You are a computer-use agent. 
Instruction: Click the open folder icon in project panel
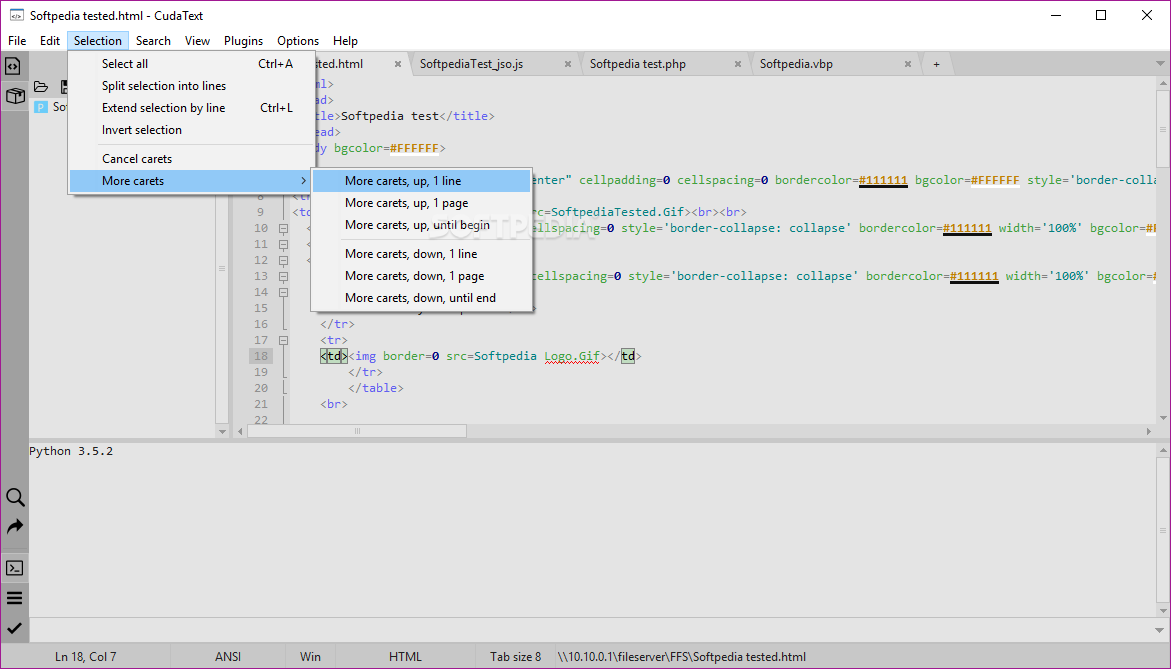click(41, 87)
